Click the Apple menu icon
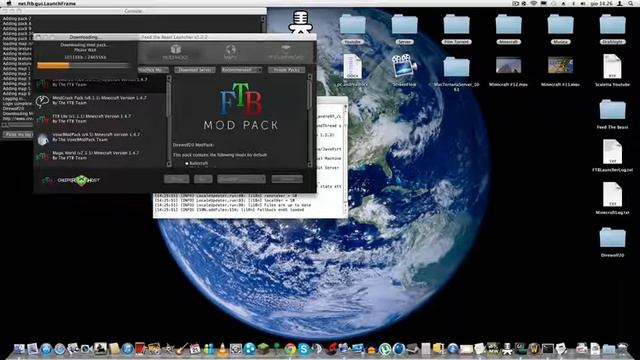This screenshot has width=640, height=360. point(8,3)
